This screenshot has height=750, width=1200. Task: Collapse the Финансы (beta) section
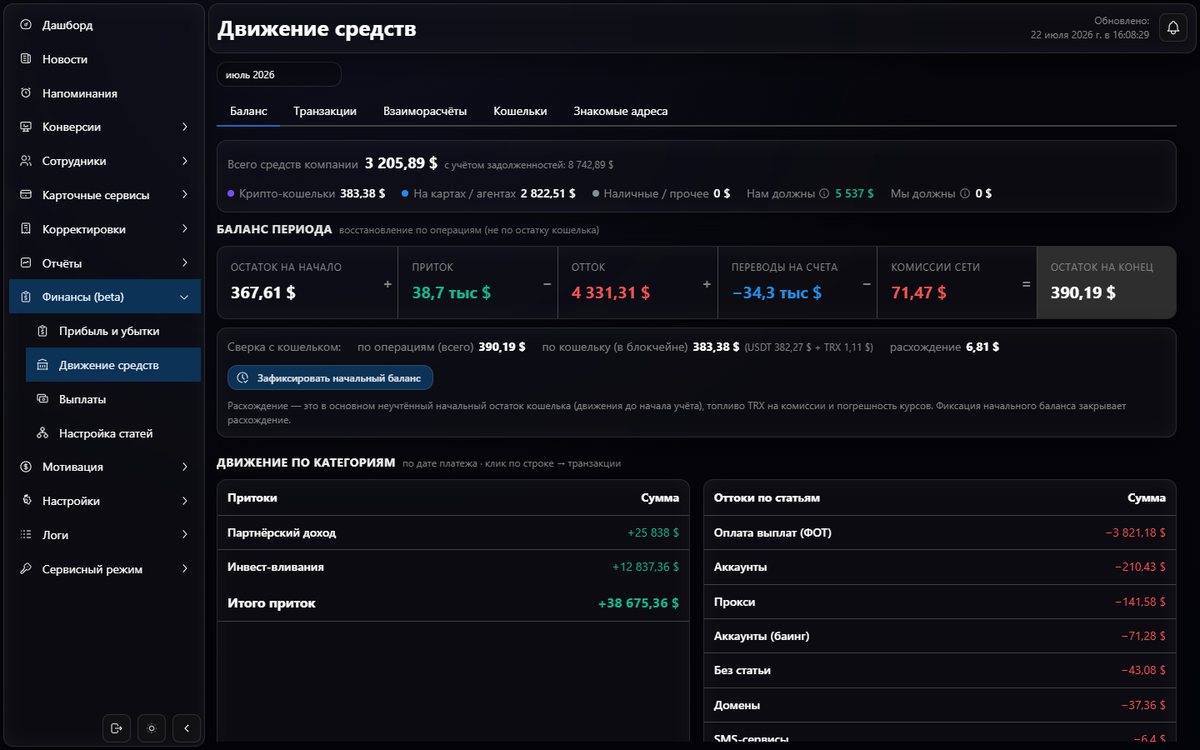click(x=105, y=297)
